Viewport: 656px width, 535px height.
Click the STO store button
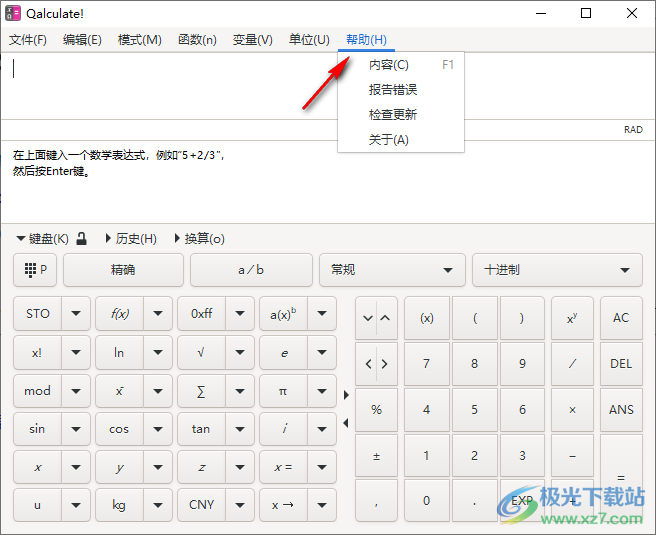(x=37, y=314)
